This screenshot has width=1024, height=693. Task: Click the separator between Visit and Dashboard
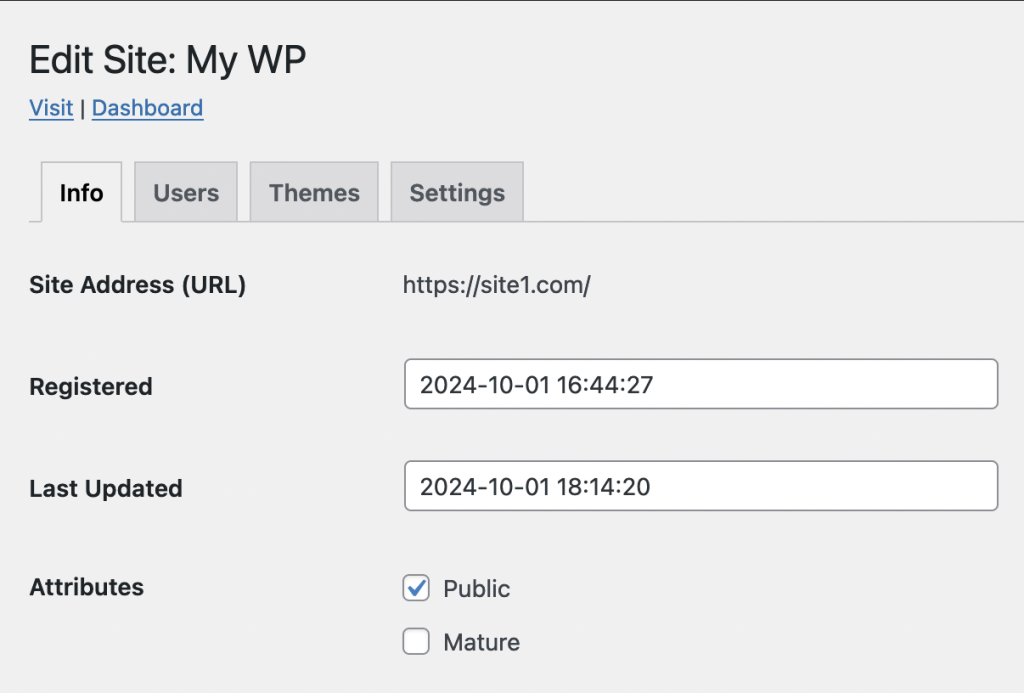(82, 108)
